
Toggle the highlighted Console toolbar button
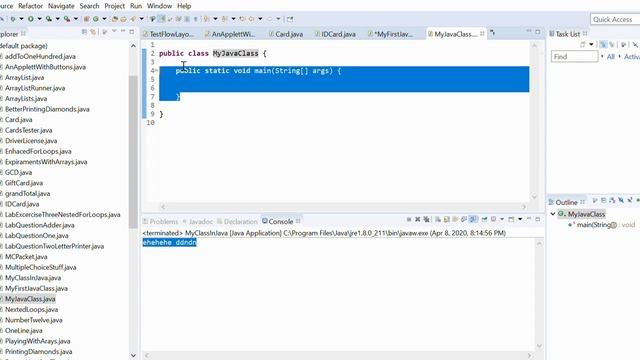473,220
